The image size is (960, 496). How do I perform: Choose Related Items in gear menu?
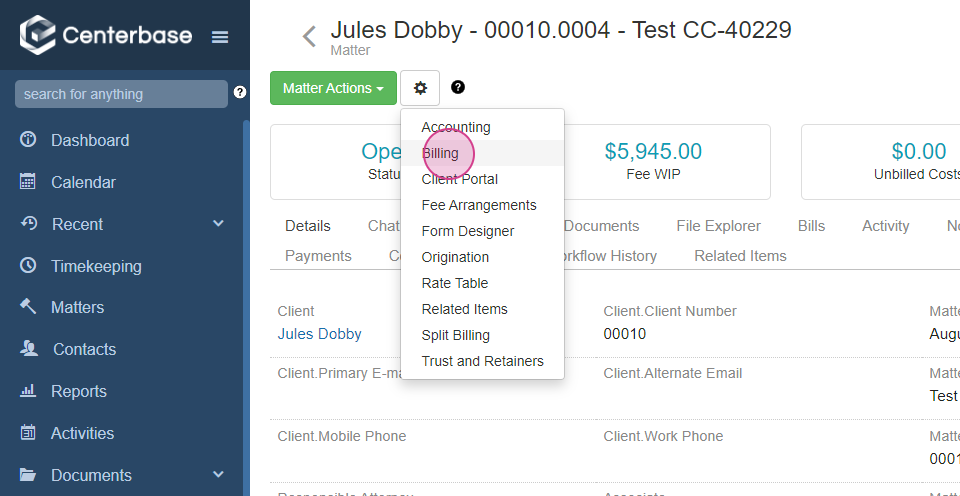[482, 309]
